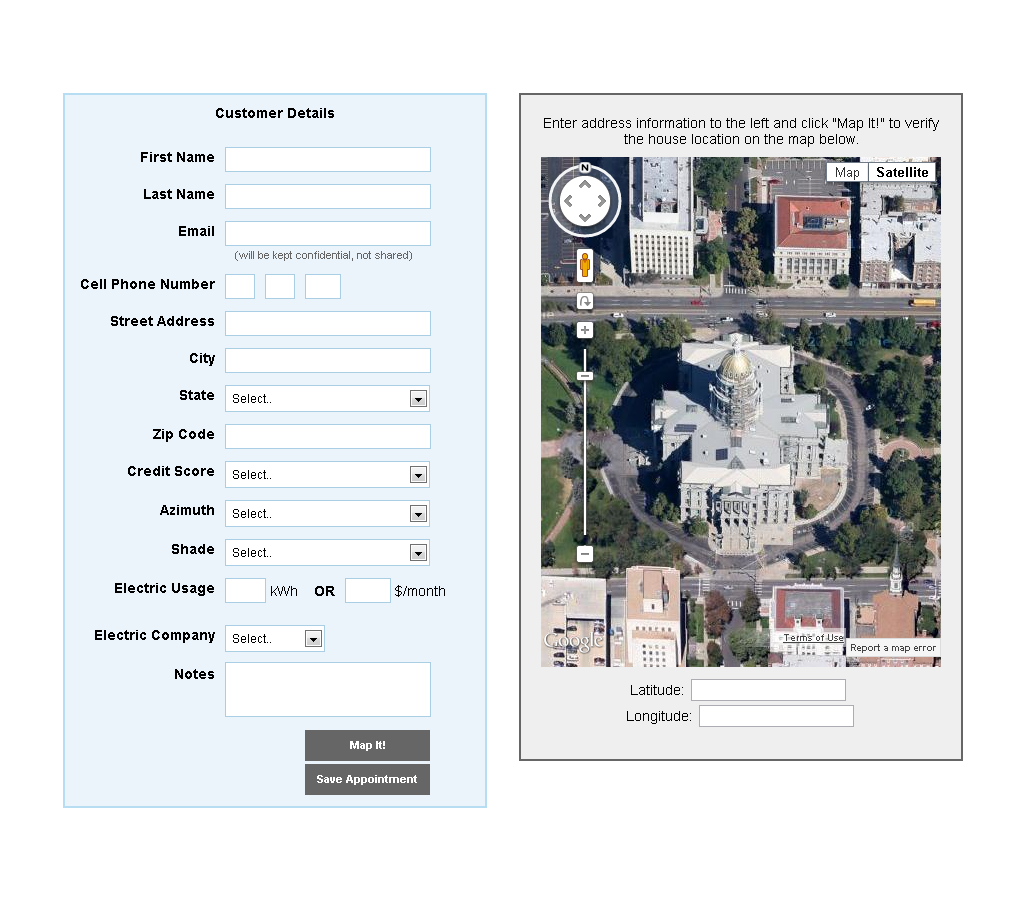Screen dimensions: 1024x900
Task: Pan the map south with the down arrow
Action: tap(584, 217)
